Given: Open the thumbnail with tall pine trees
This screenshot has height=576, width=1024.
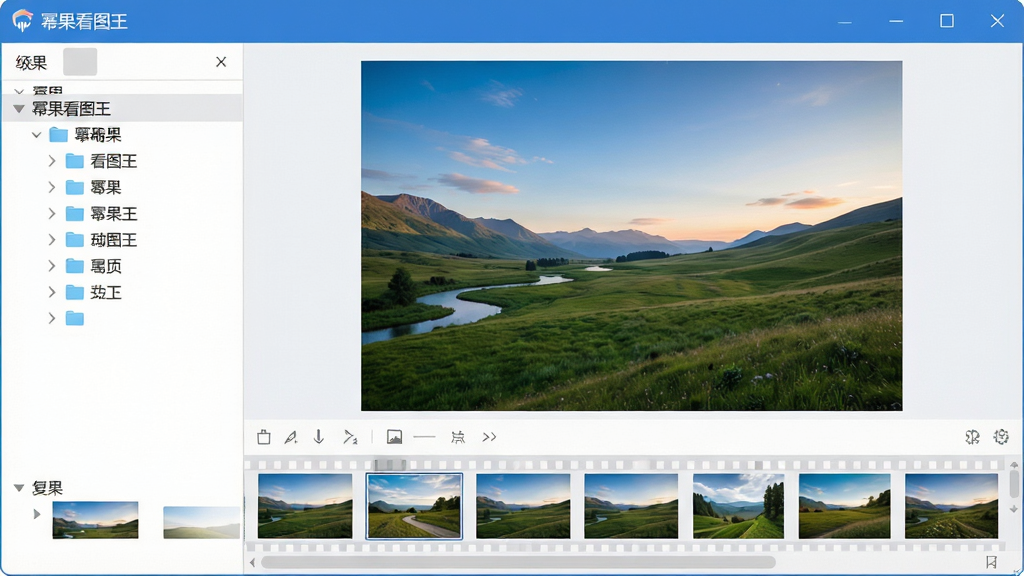Looking at the screenshot, I should pos(738,506).
